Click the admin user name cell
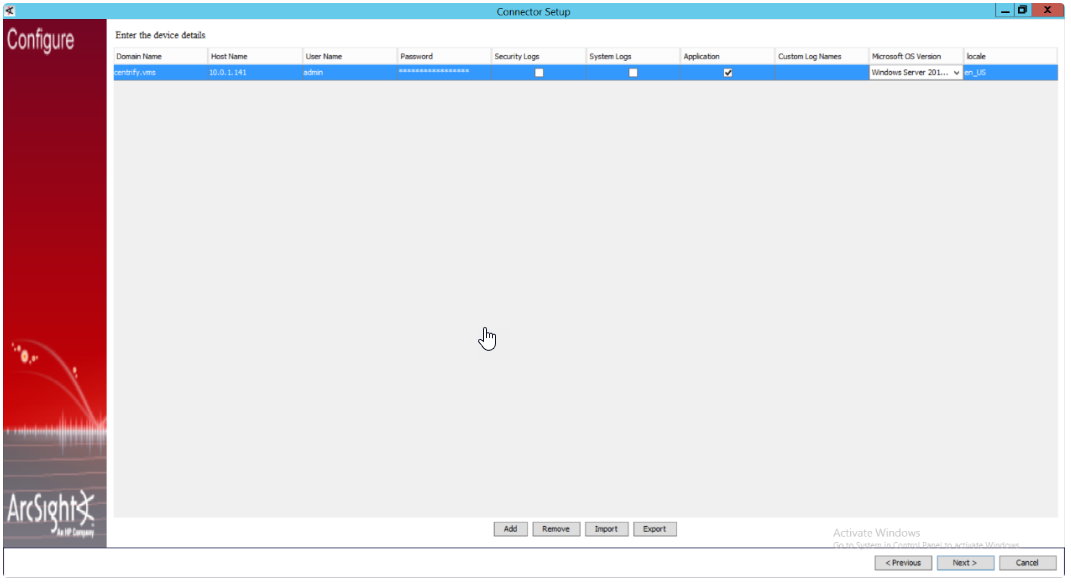Viewport: 1071px width, 585px height. [348, 73]
